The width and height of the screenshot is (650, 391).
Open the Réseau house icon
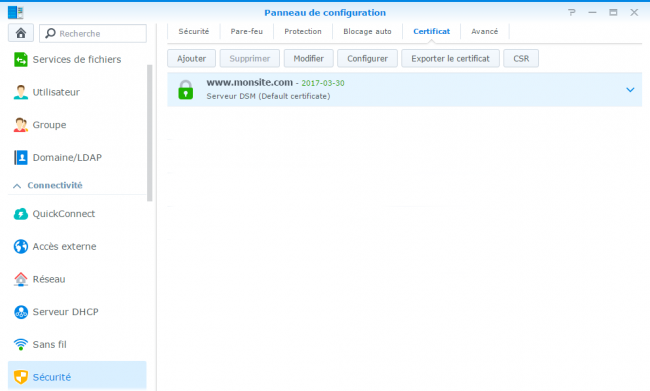[21, 279]
